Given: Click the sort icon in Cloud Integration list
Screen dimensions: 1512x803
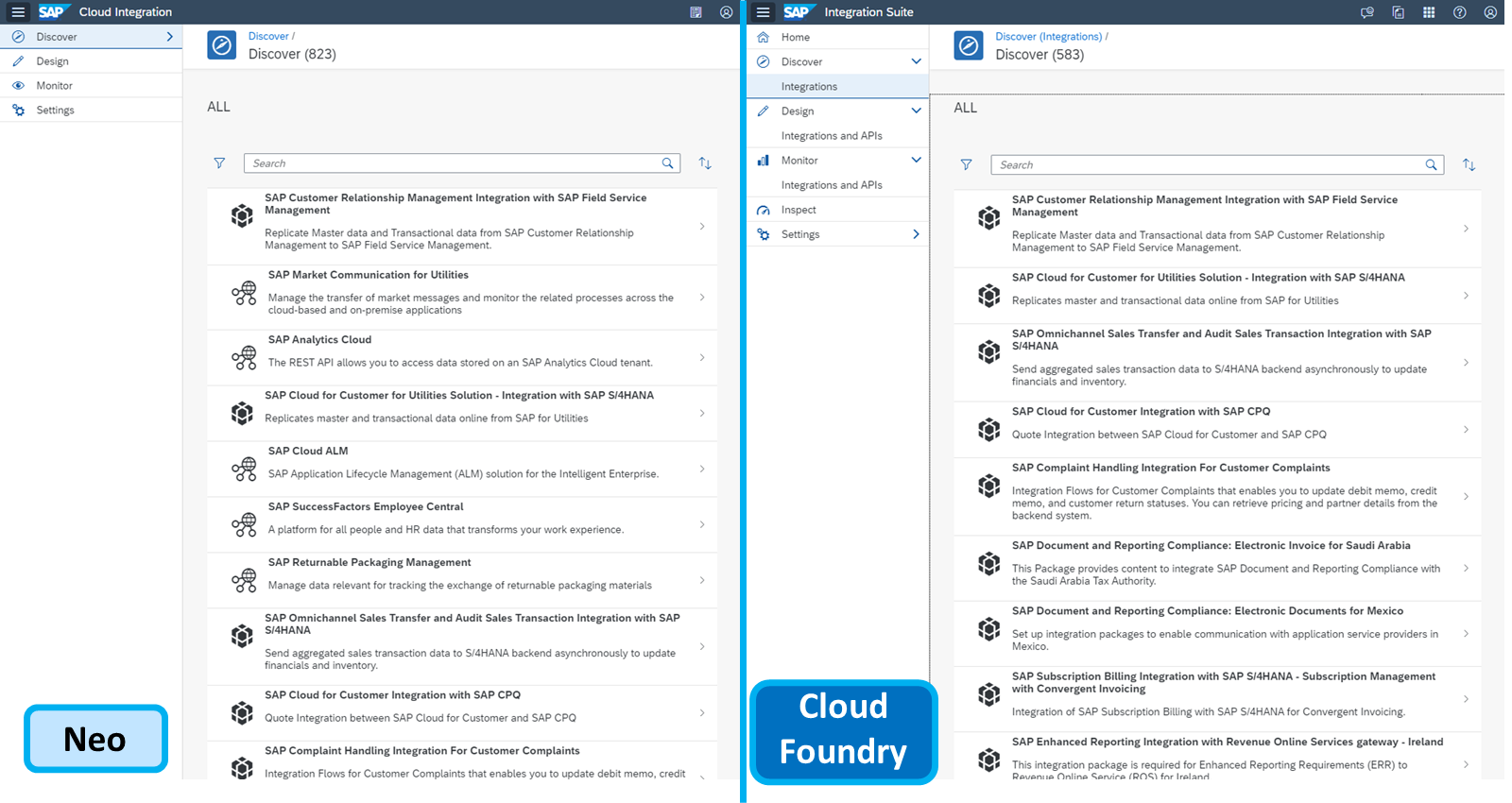Looking at the screenshot, I should [x=705, y=163].
